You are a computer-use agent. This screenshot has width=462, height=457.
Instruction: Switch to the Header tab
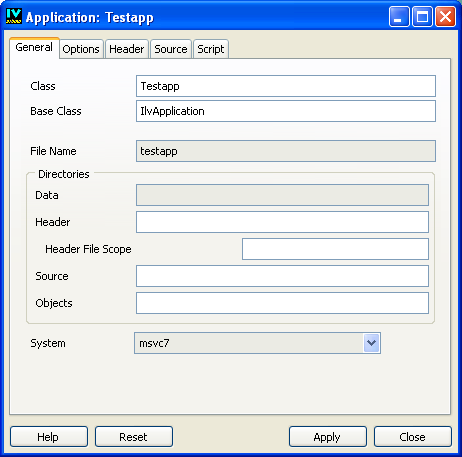point(127,49)
